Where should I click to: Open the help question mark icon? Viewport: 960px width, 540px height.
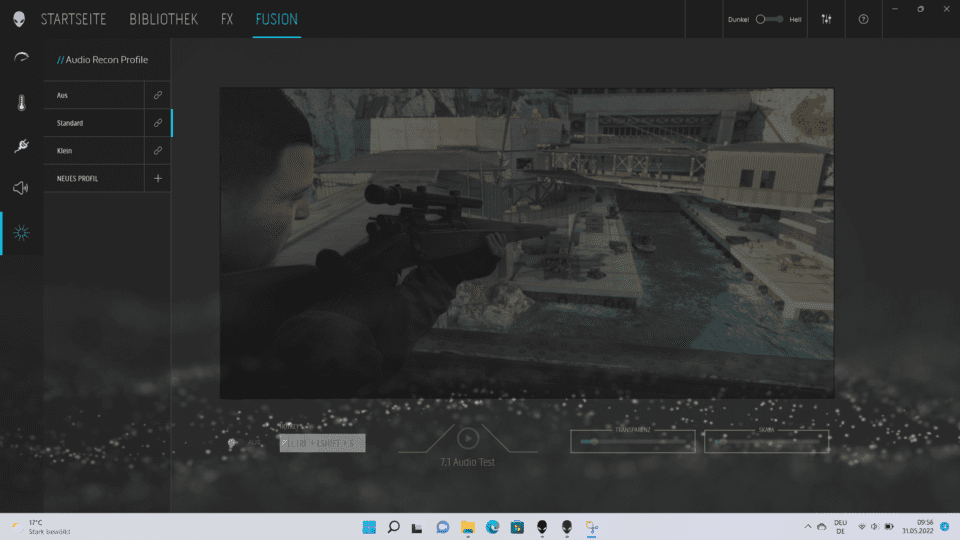(864, 19)
